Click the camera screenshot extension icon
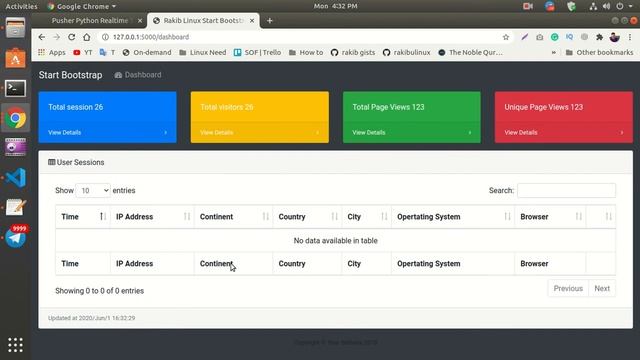Image resolution: width=640 pixels, height=360 pixels. (x=540, y=37)
